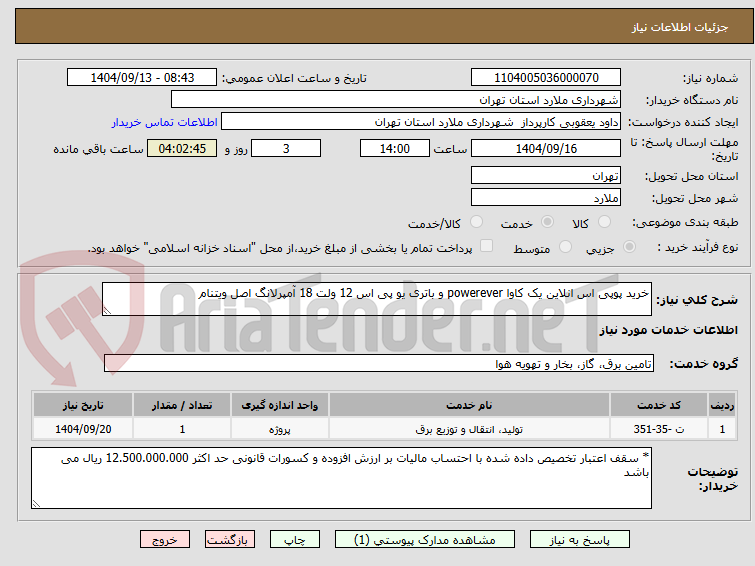The image size is (755, 566).
Task: Select the کالا/خدمت radio button
Action: pyautogui.click(x=476, y=222)
